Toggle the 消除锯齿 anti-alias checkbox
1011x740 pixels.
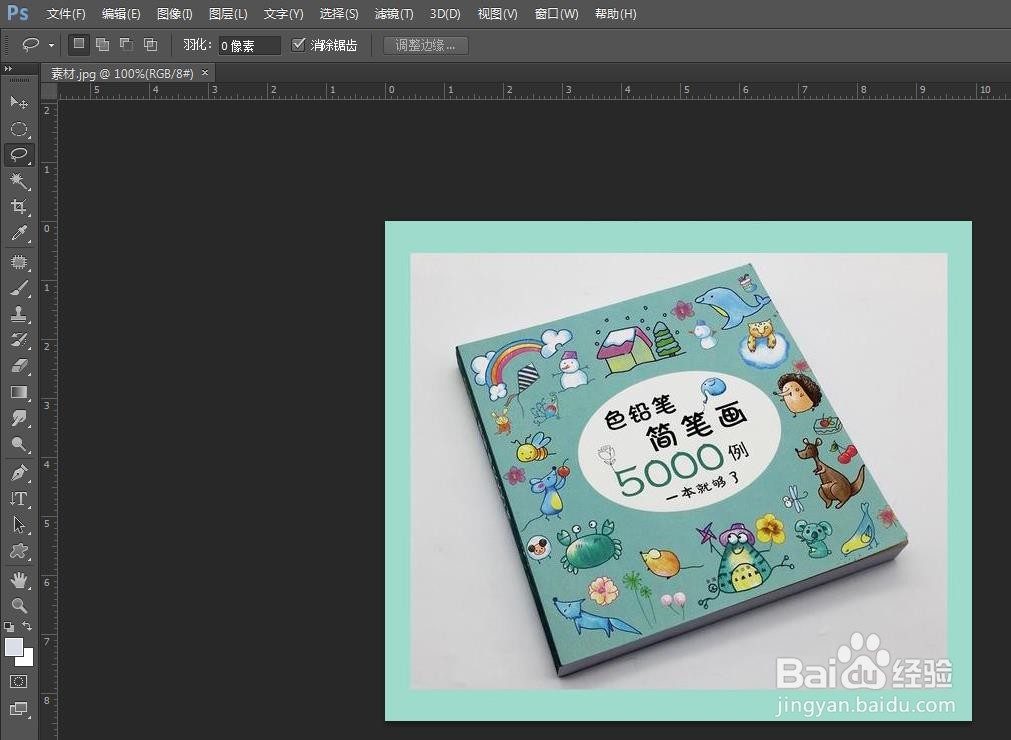(x=298, y=44)
